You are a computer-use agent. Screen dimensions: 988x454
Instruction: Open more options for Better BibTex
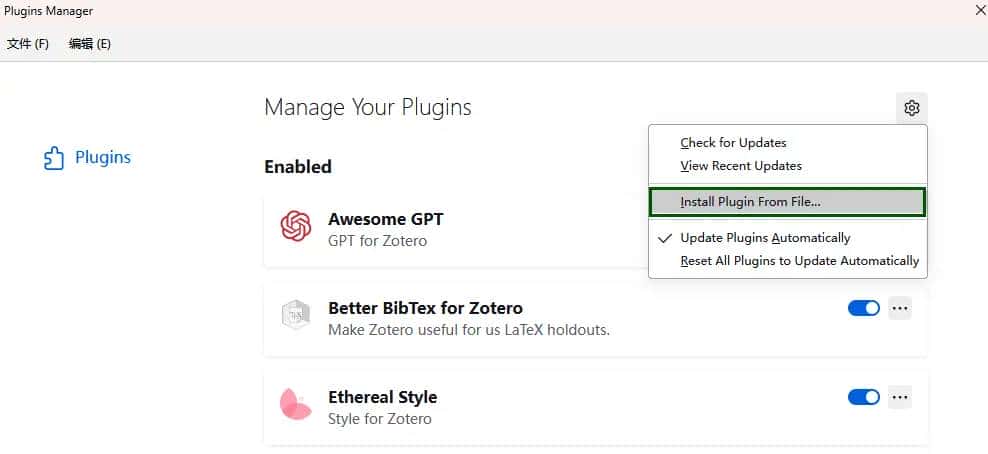coord(900,308)
